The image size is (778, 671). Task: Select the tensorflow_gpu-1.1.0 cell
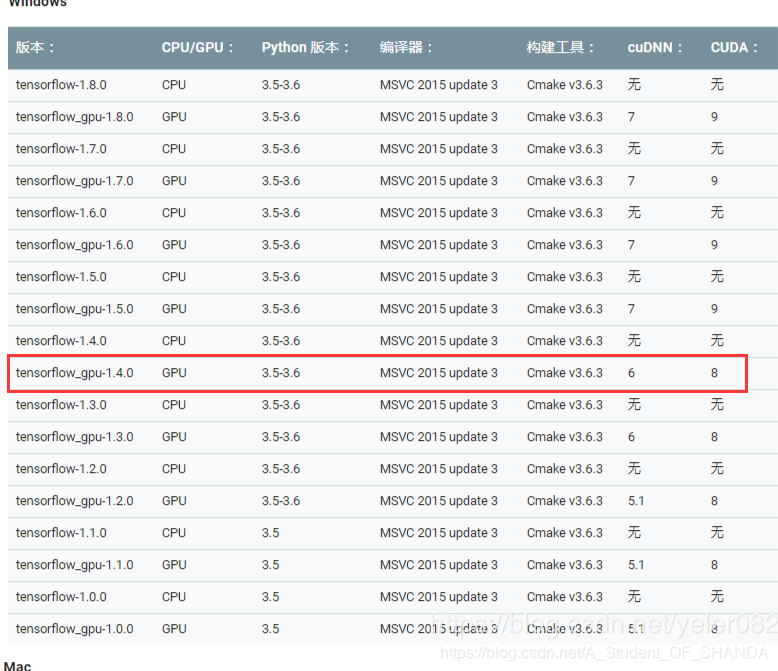74,565
